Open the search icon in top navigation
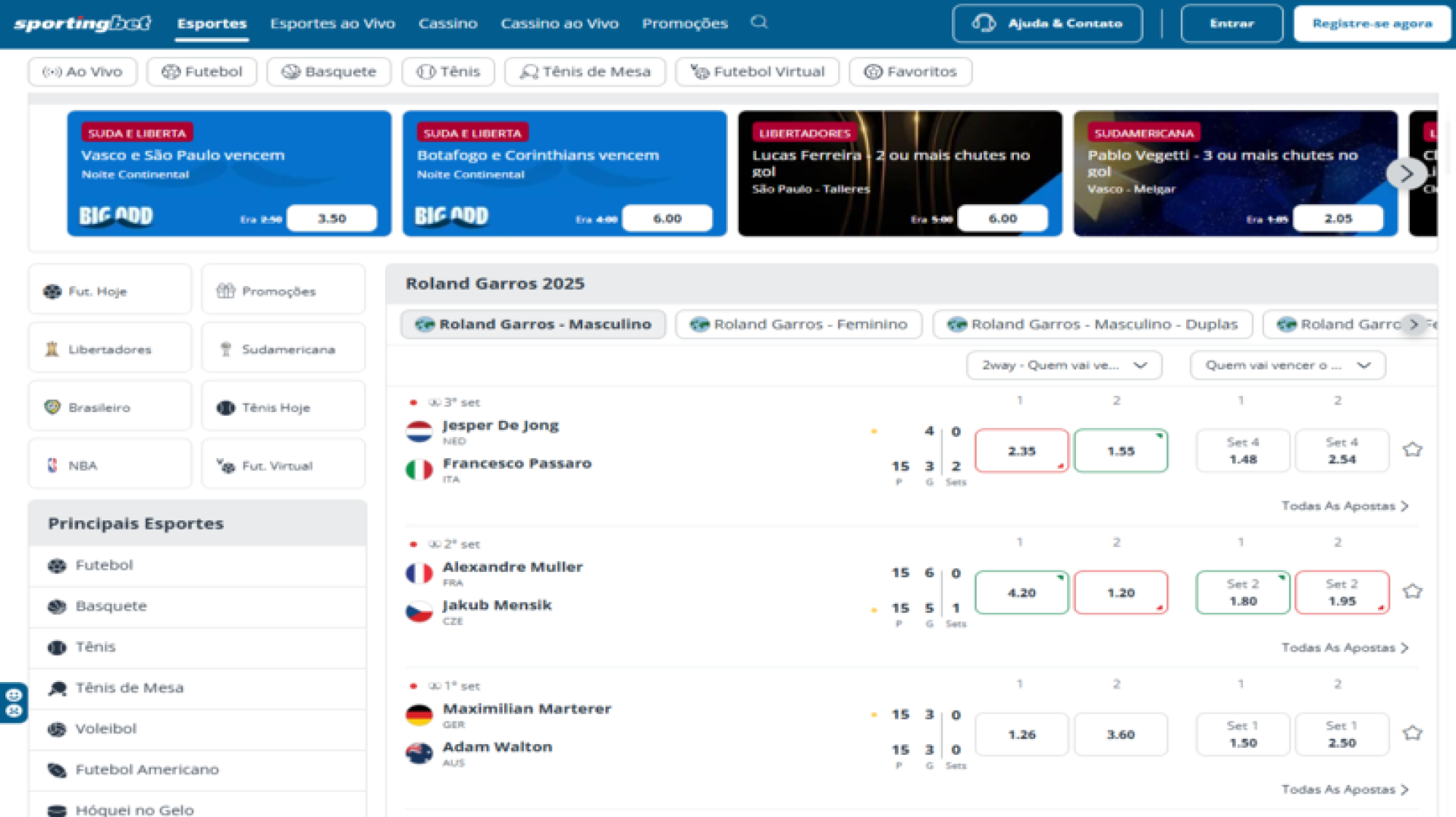The image size is (1456, 817). pos(759,23)
